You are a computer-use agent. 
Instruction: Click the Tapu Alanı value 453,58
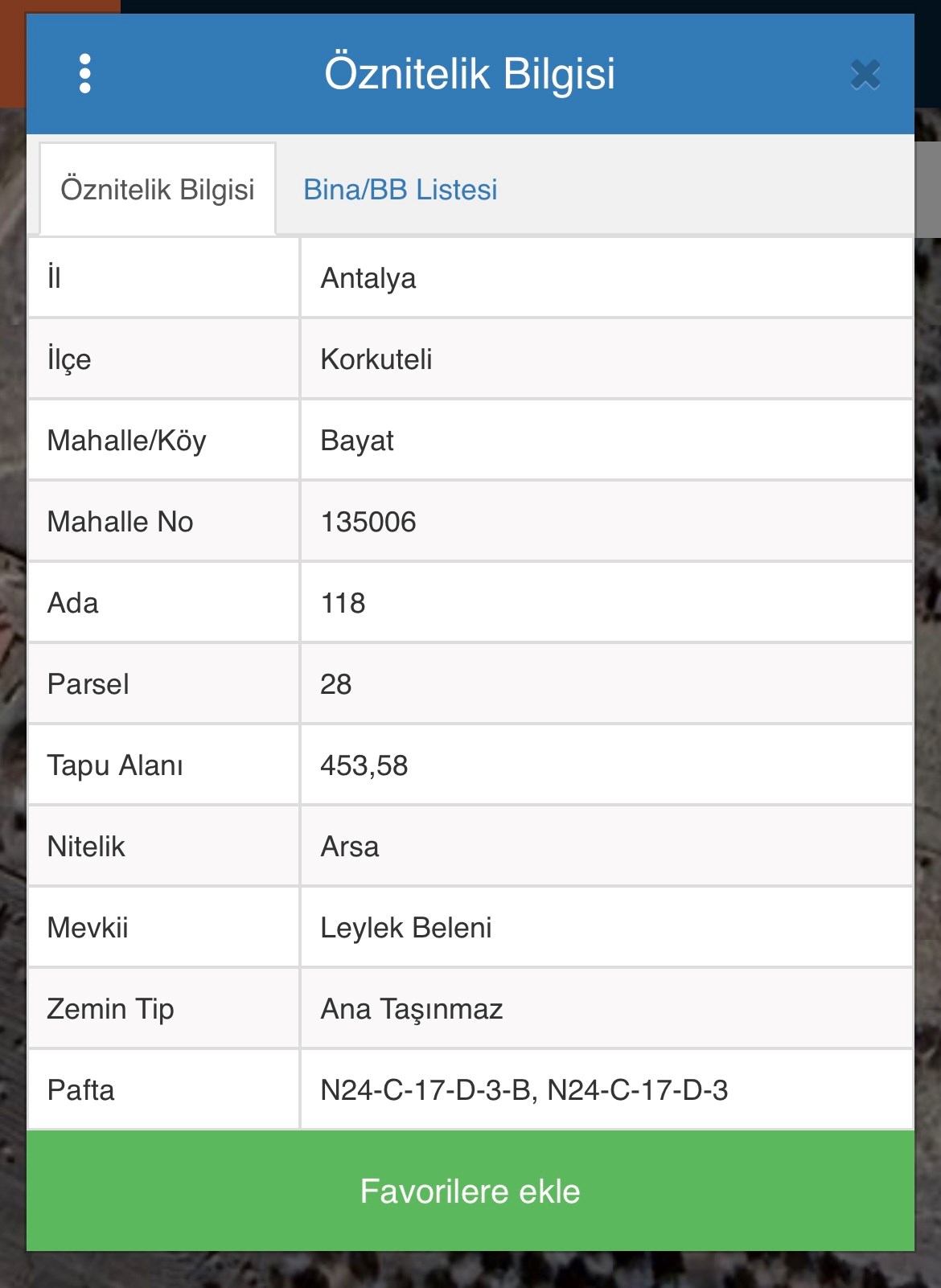[364, 765]
